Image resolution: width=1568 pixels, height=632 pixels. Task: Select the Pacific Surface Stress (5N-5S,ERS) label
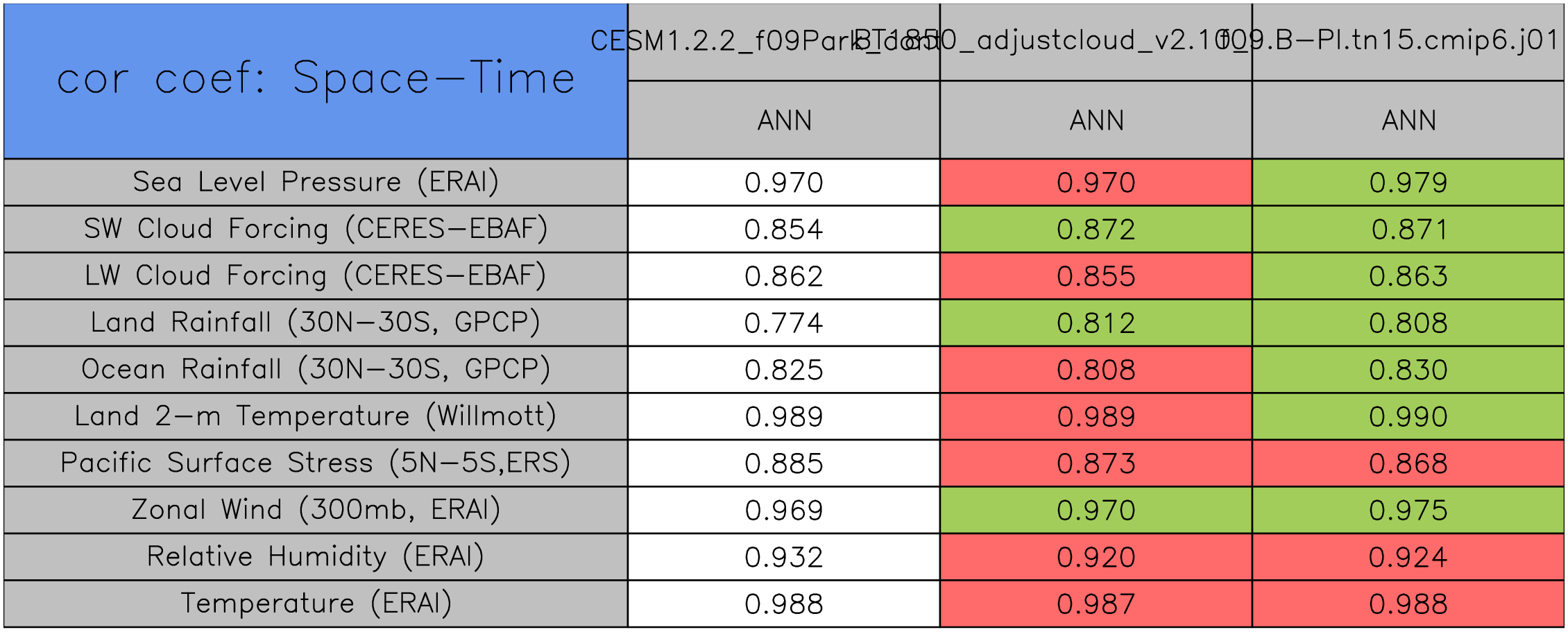click(316, 463)
